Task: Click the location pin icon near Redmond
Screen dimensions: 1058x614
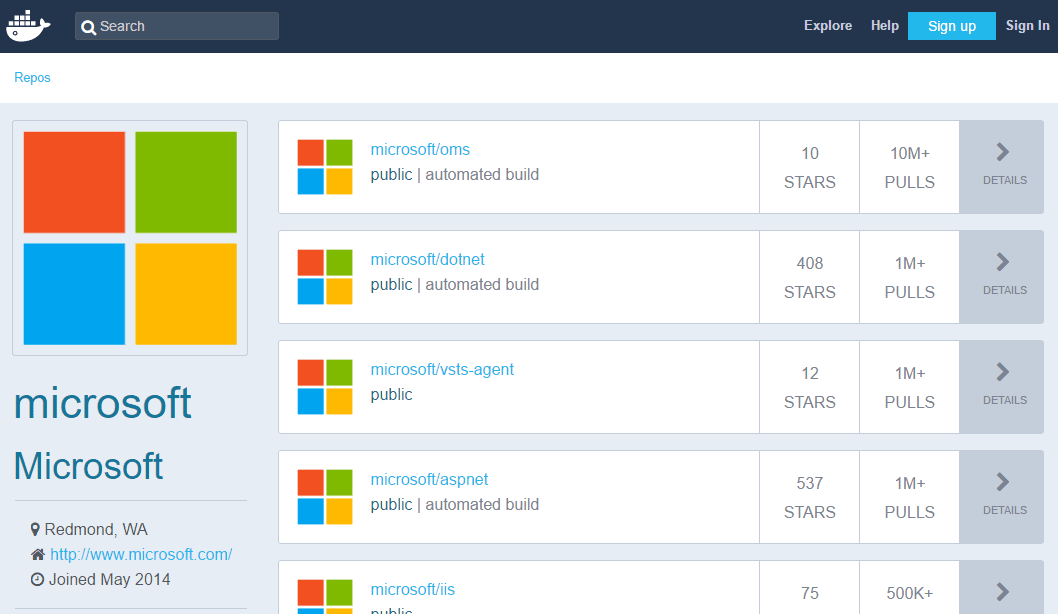Action: 36,529
